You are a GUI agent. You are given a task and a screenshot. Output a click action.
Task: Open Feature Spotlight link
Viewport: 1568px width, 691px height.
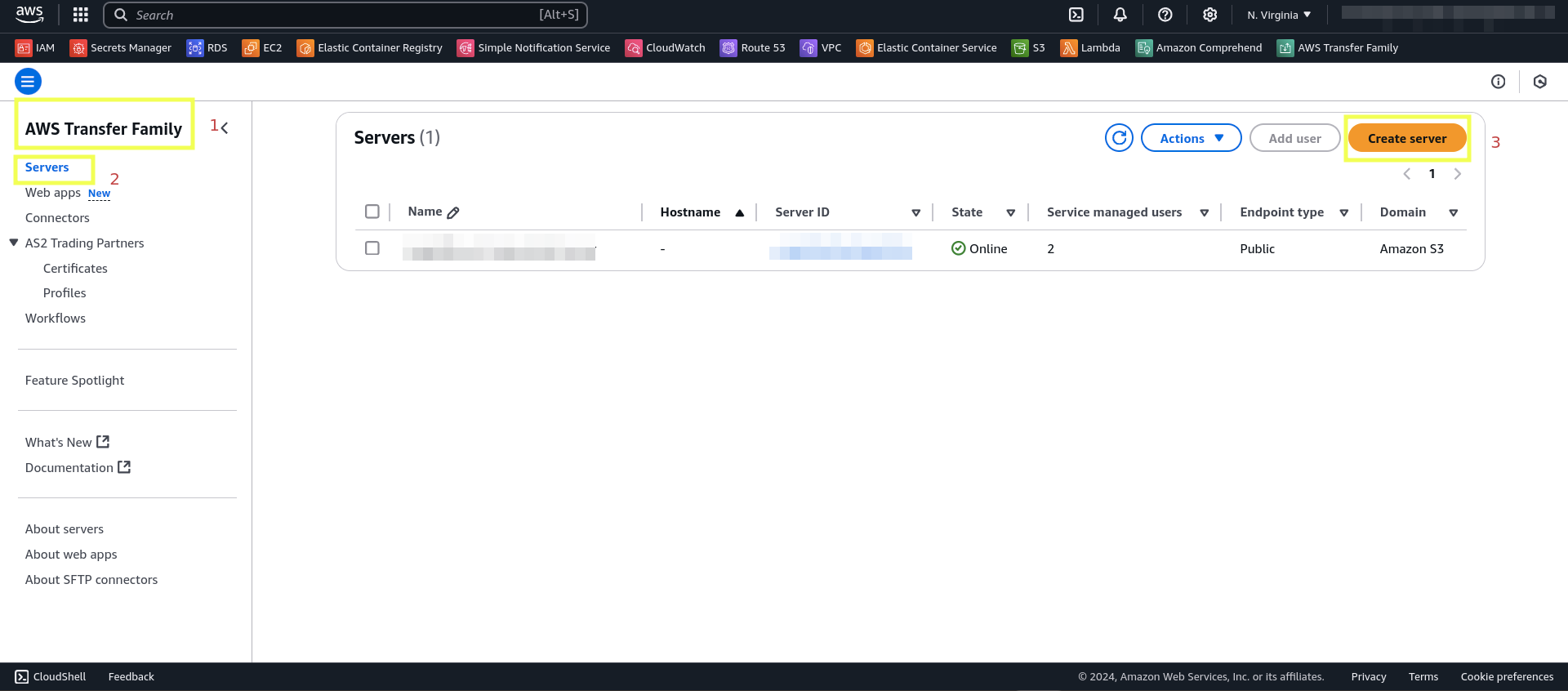(x=74, y=381)
